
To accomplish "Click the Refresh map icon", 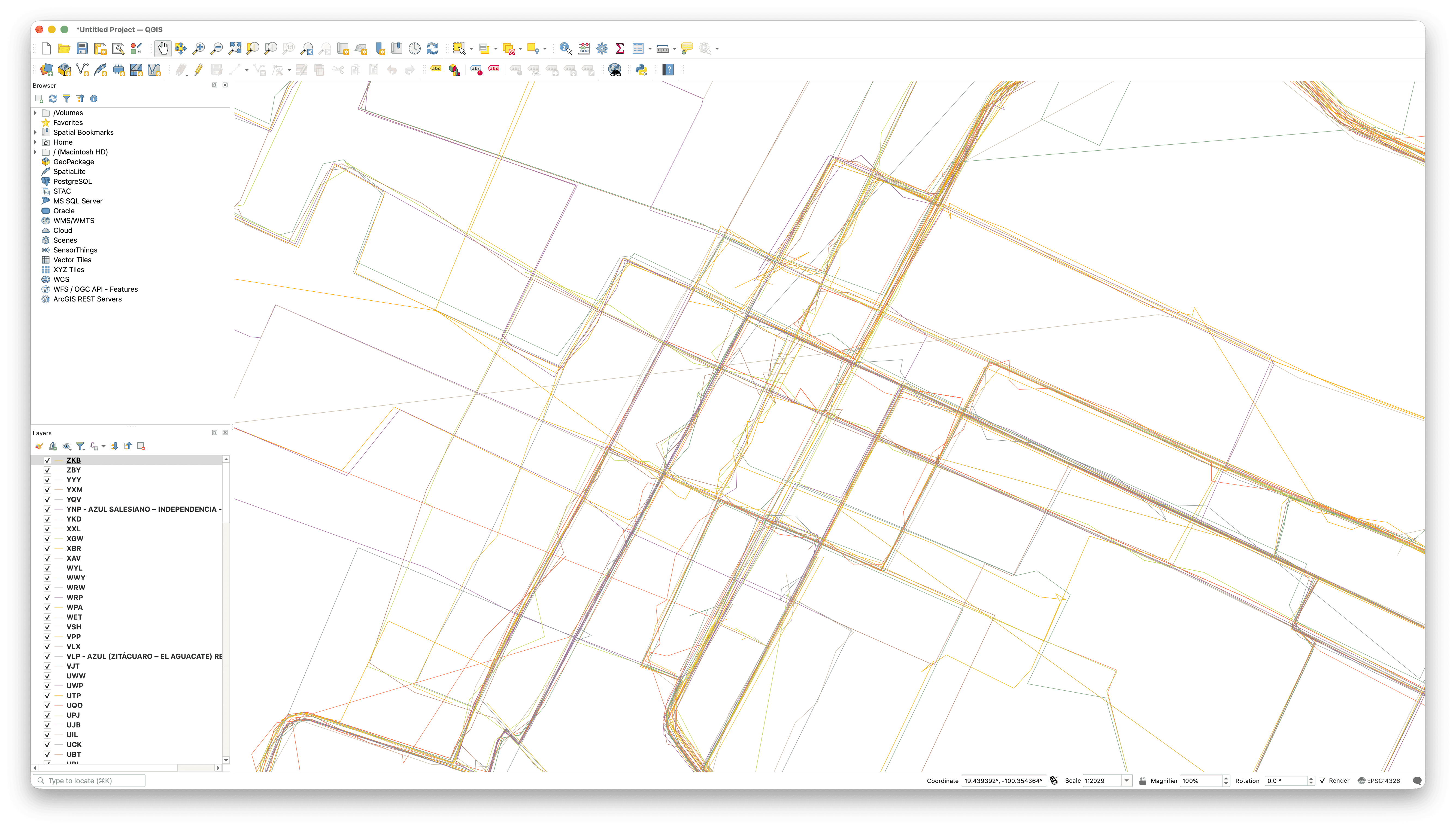I will [433, 49].
